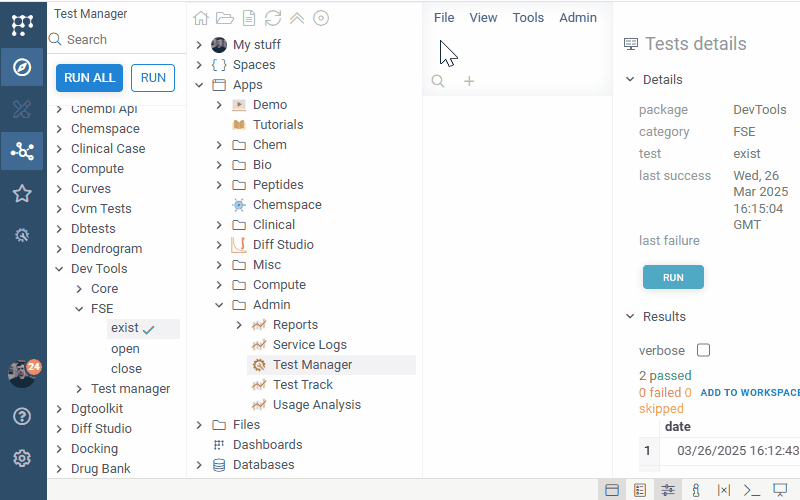This screenshot has height=500, width=800.
Task: Open the compass Browse icon in sidebar
Action: pos(22,67)
